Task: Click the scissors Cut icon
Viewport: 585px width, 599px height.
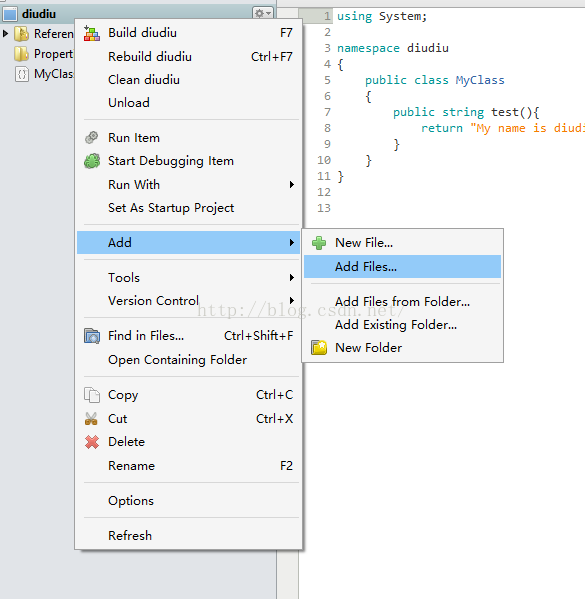Action: (x=91, y=419)
